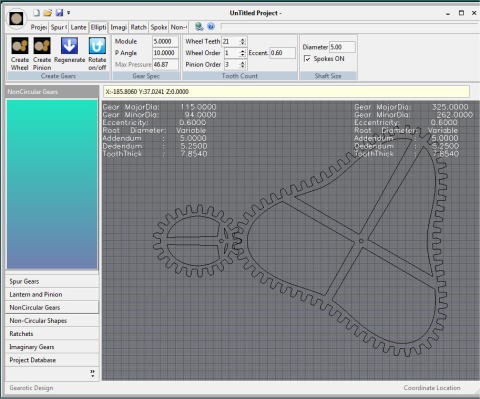Decrease Wheel Order using spinner down
The height and width of the screenshot is (399, 480).
tap(243, 55)
